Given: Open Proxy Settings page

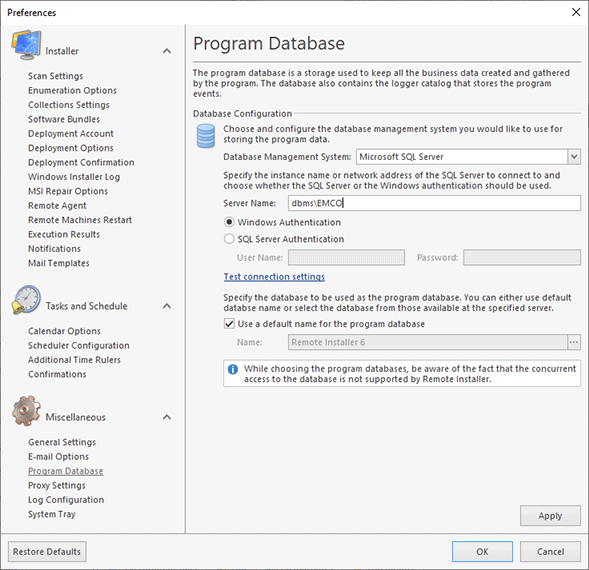Looking at the screenshot, I should pyautogui.click(x=57, y=485).
